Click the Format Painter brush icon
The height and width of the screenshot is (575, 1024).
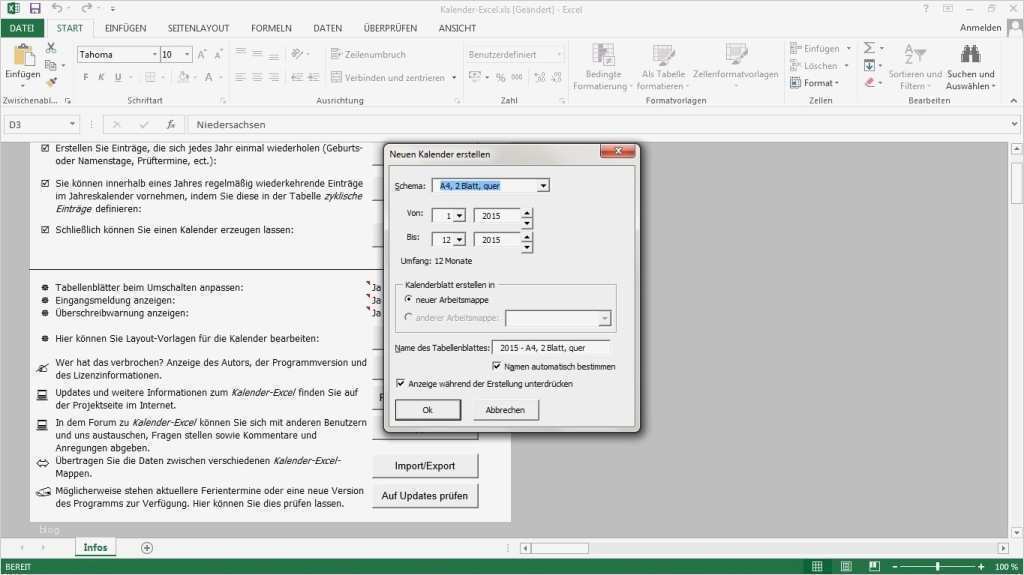pos(51,82)
